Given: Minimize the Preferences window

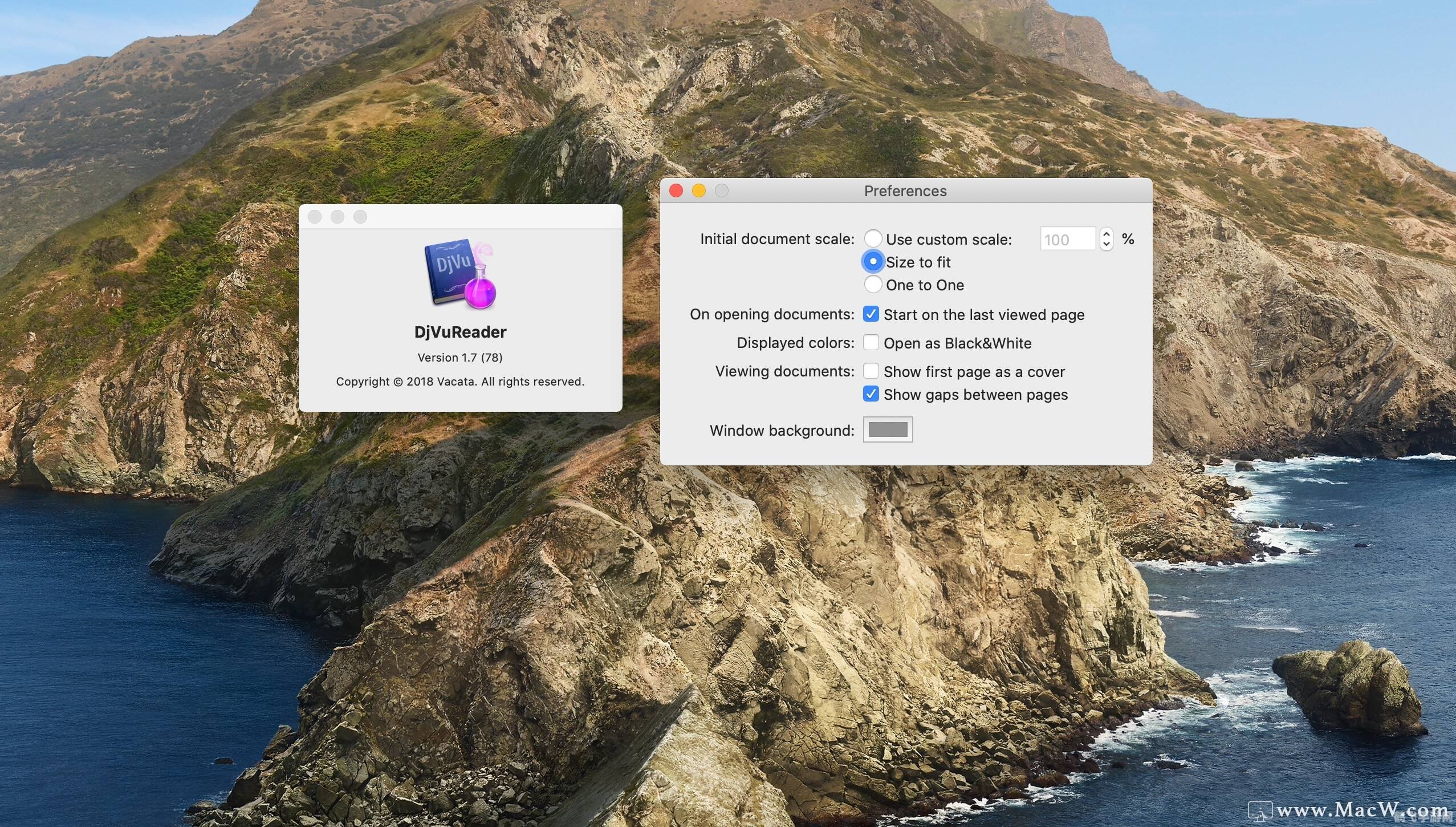Looking at the screenshot, I should (x=699, y=191).
